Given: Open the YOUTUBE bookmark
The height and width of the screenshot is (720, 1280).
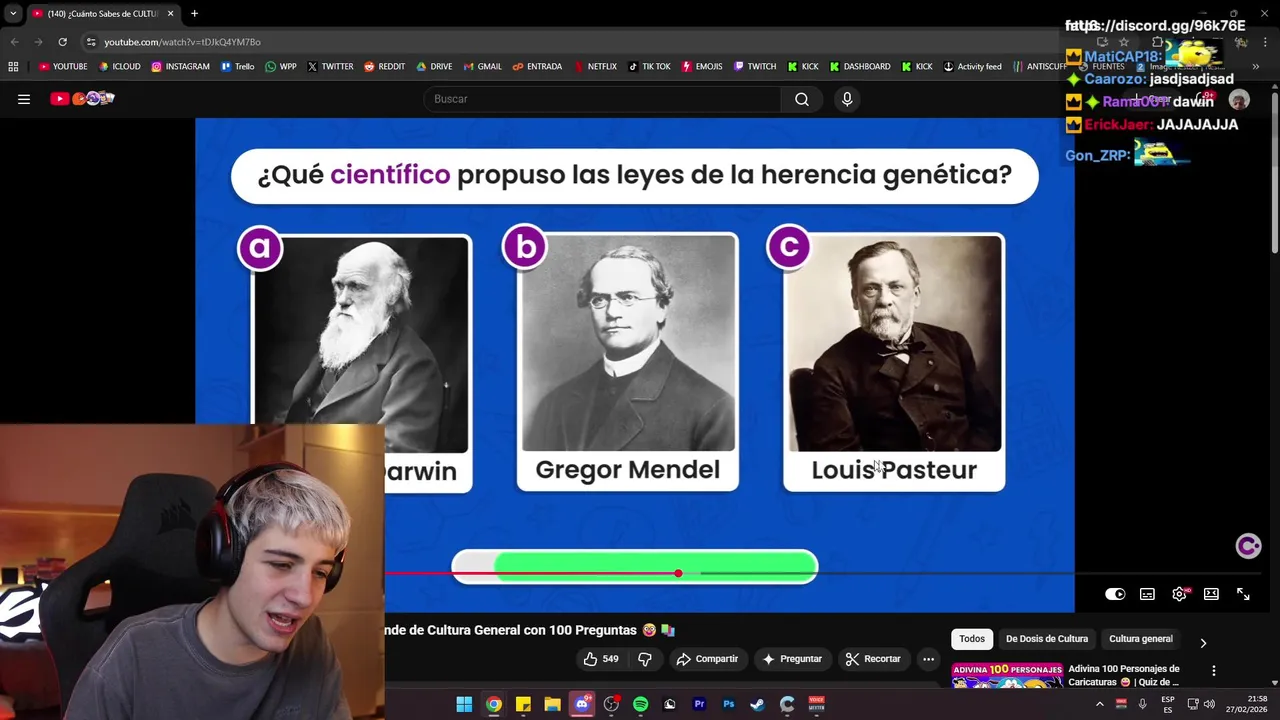Looking at the screenshot, I should 63,67.
